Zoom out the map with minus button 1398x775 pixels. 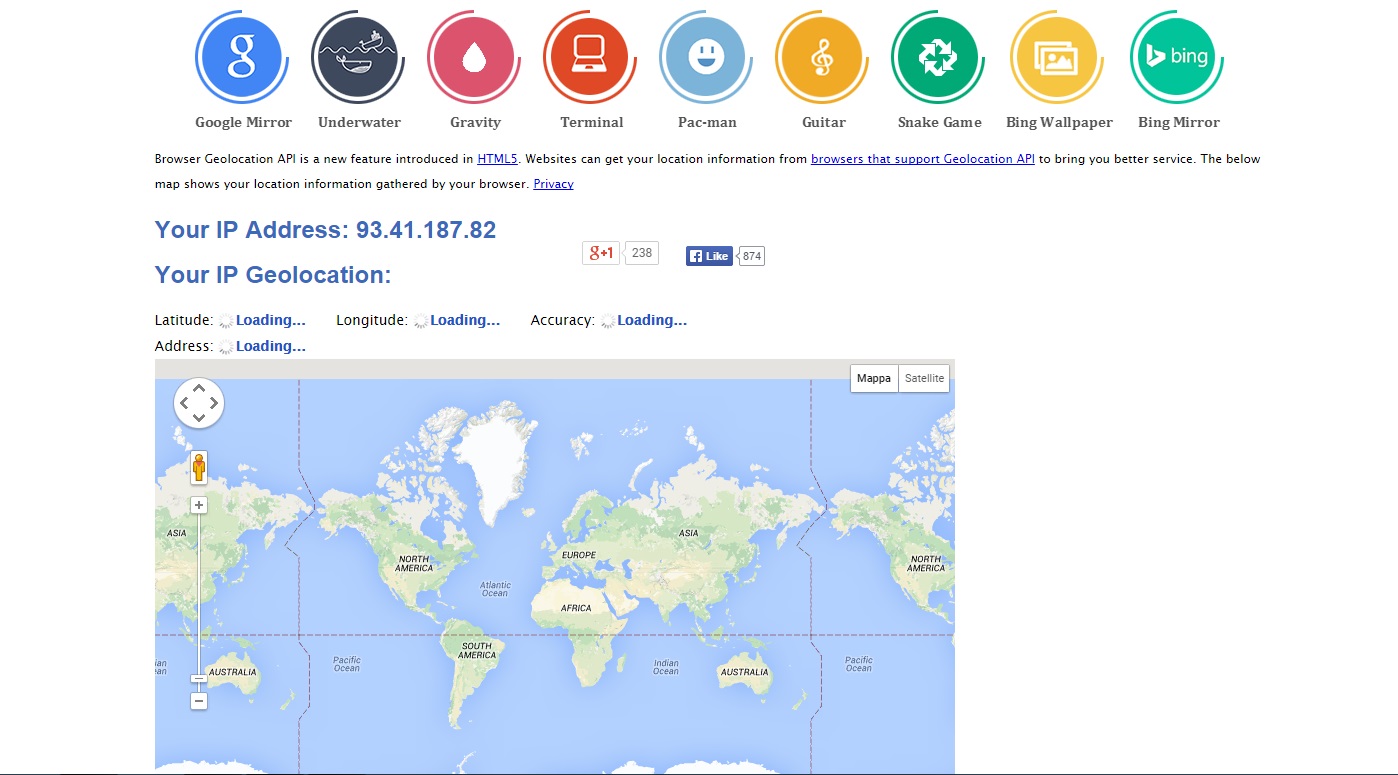pos(199,701)
